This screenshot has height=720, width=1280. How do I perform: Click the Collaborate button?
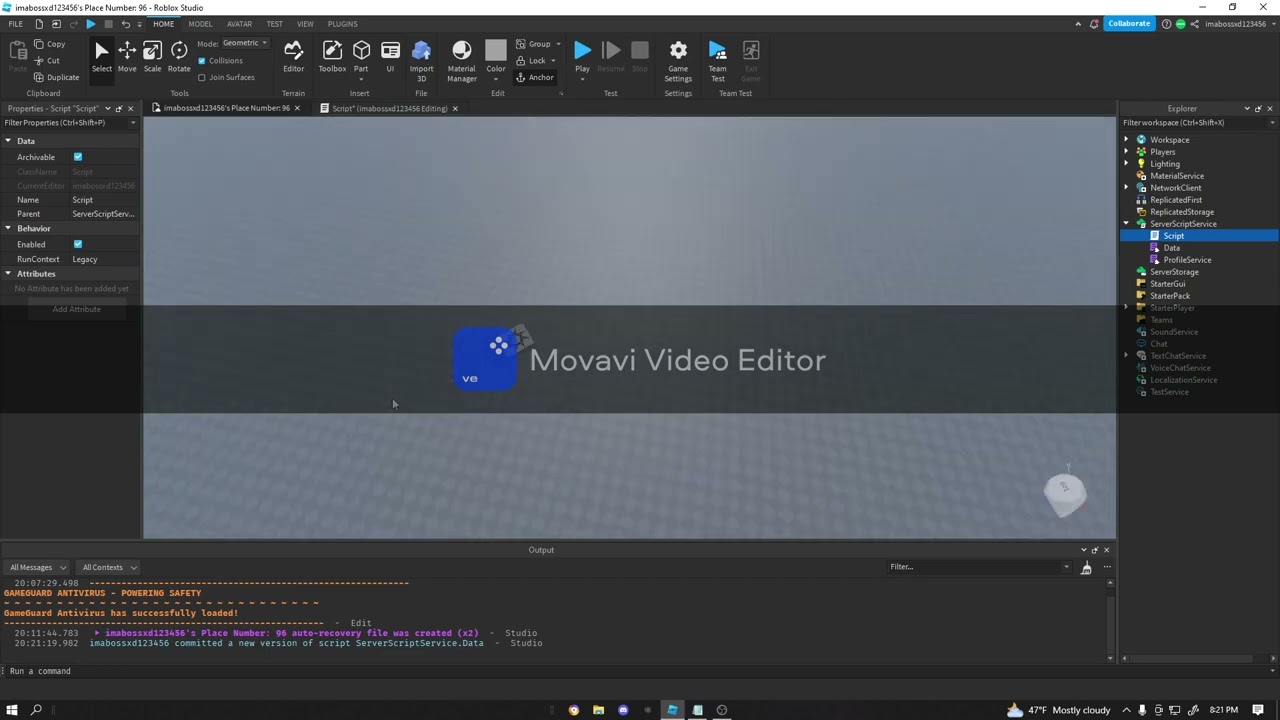tap(1128, 24)
